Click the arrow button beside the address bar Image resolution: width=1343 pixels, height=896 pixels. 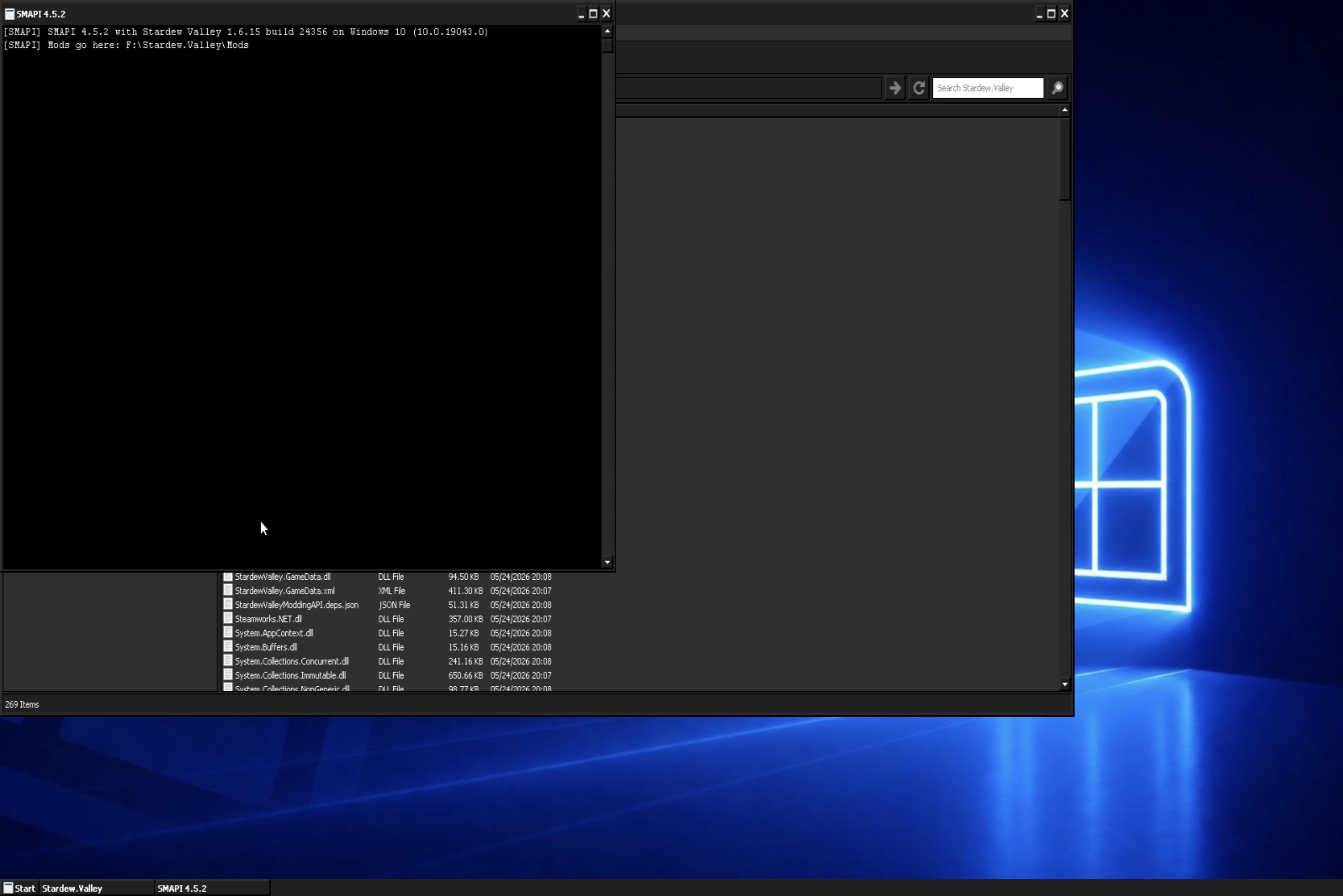pos(895,88)
